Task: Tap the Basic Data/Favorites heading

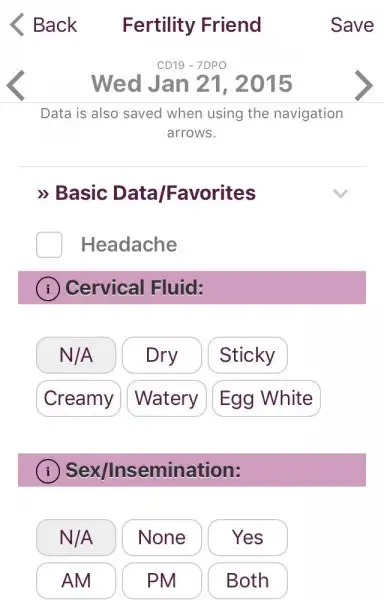Action: [x=146, y=193]
